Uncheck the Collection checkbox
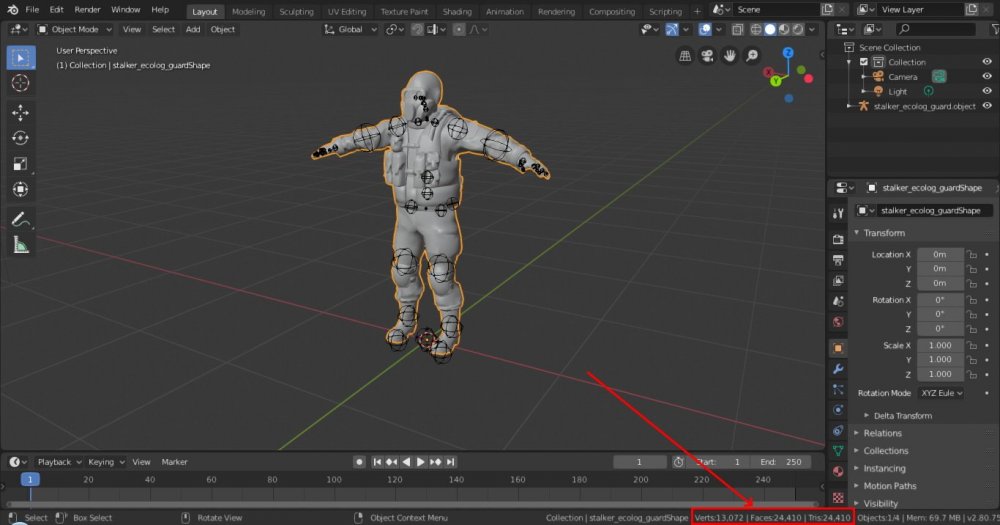The height and width of the screenshot is (525, 1000). tap(864, 62)
